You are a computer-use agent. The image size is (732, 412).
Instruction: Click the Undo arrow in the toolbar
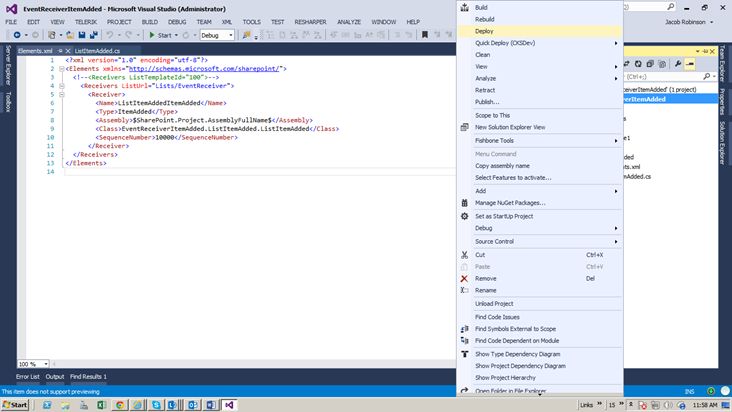110,35
